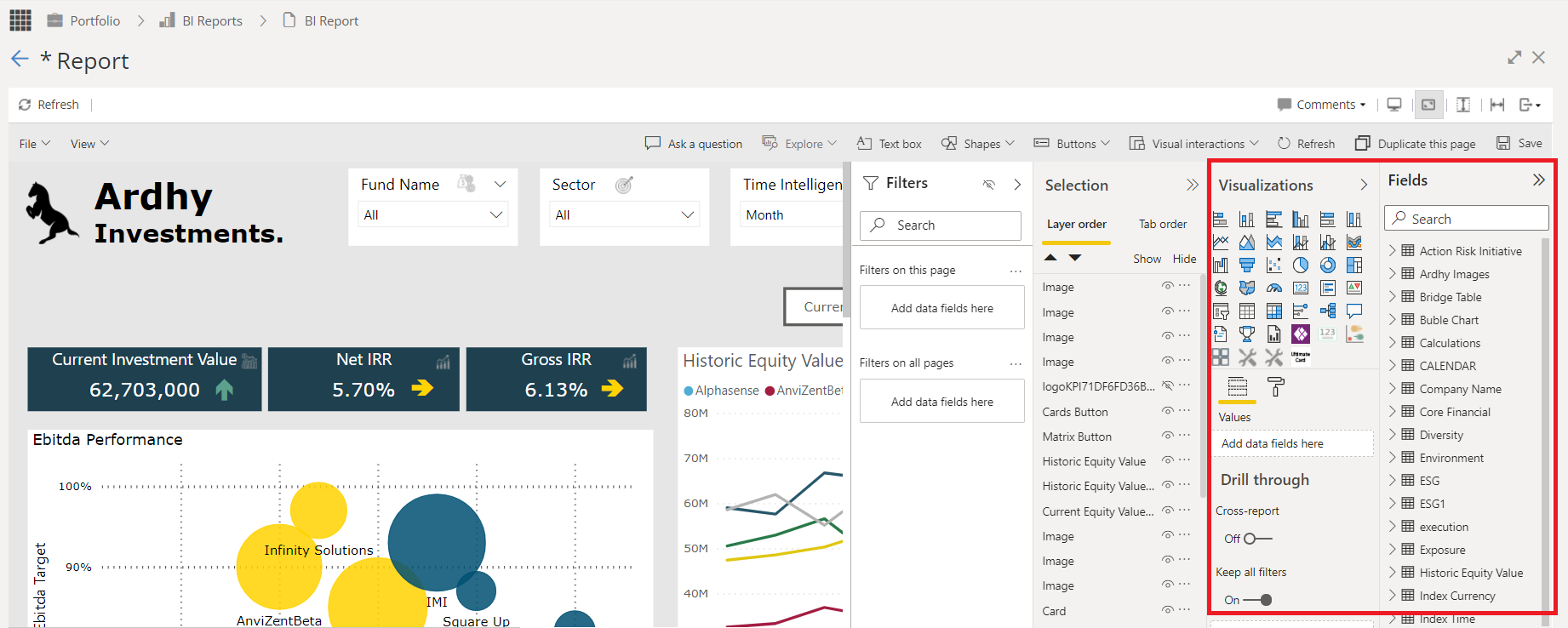Expand the CALENDAR table fields
The image size is (1568, 628).
pos(1393,366)
